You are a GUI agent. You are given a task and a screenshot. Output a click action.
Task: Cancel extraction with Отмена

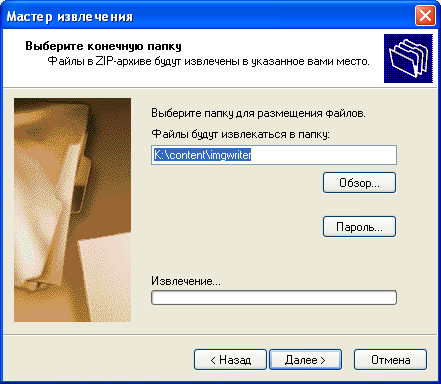coord(390,360)
